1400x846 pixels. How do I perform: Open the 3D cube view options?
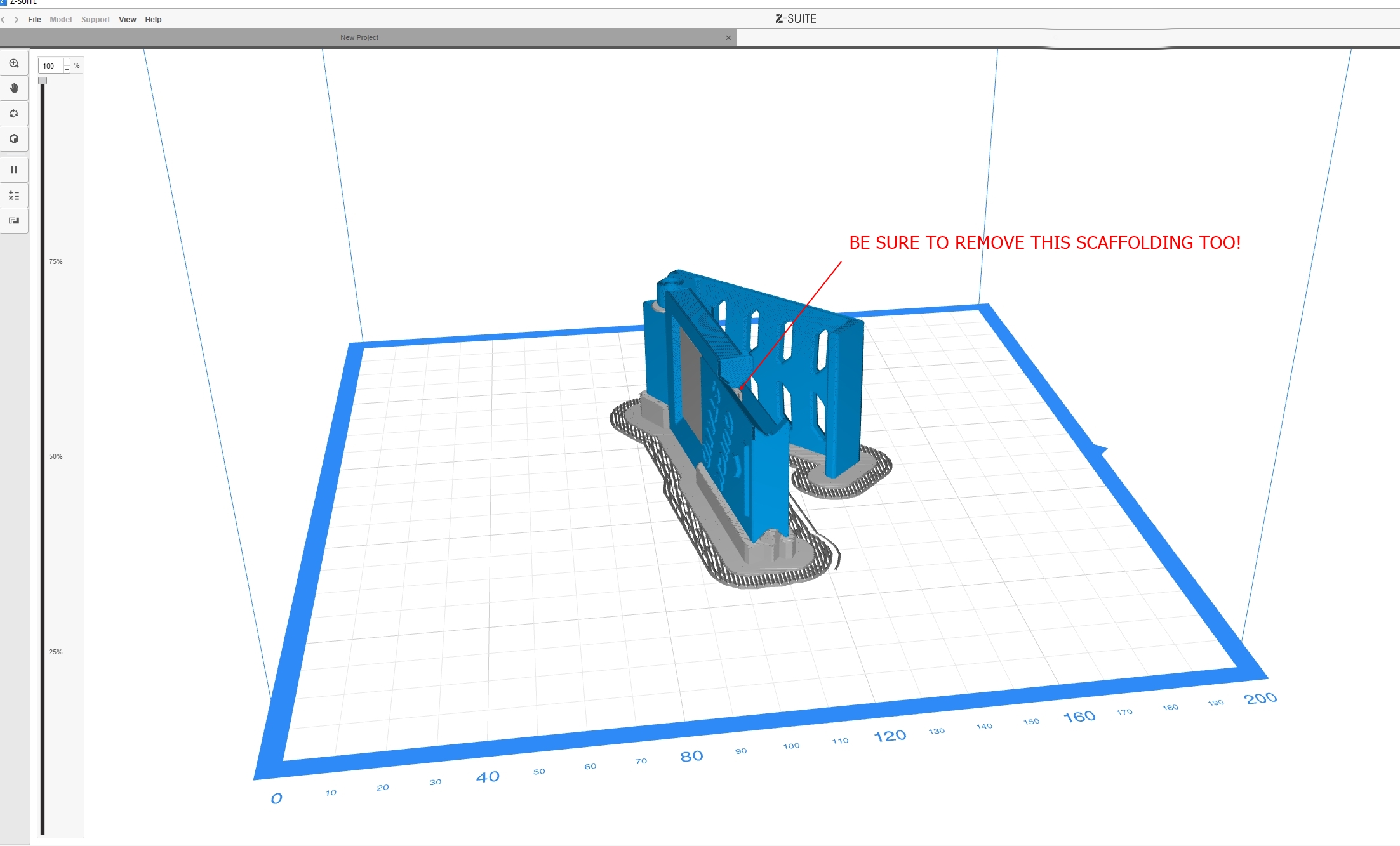14,138
